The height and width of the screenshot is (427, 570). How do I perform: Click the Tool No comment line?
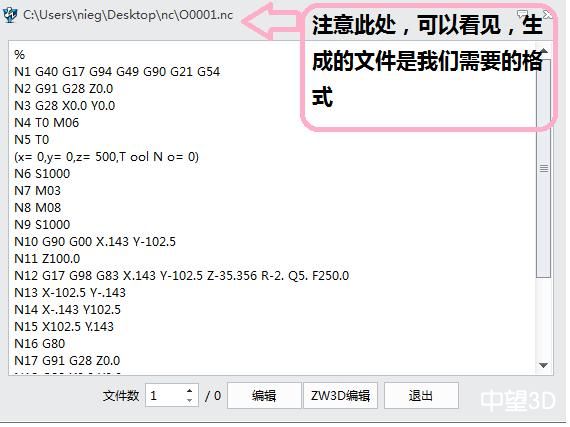click(x=107, y=157)
